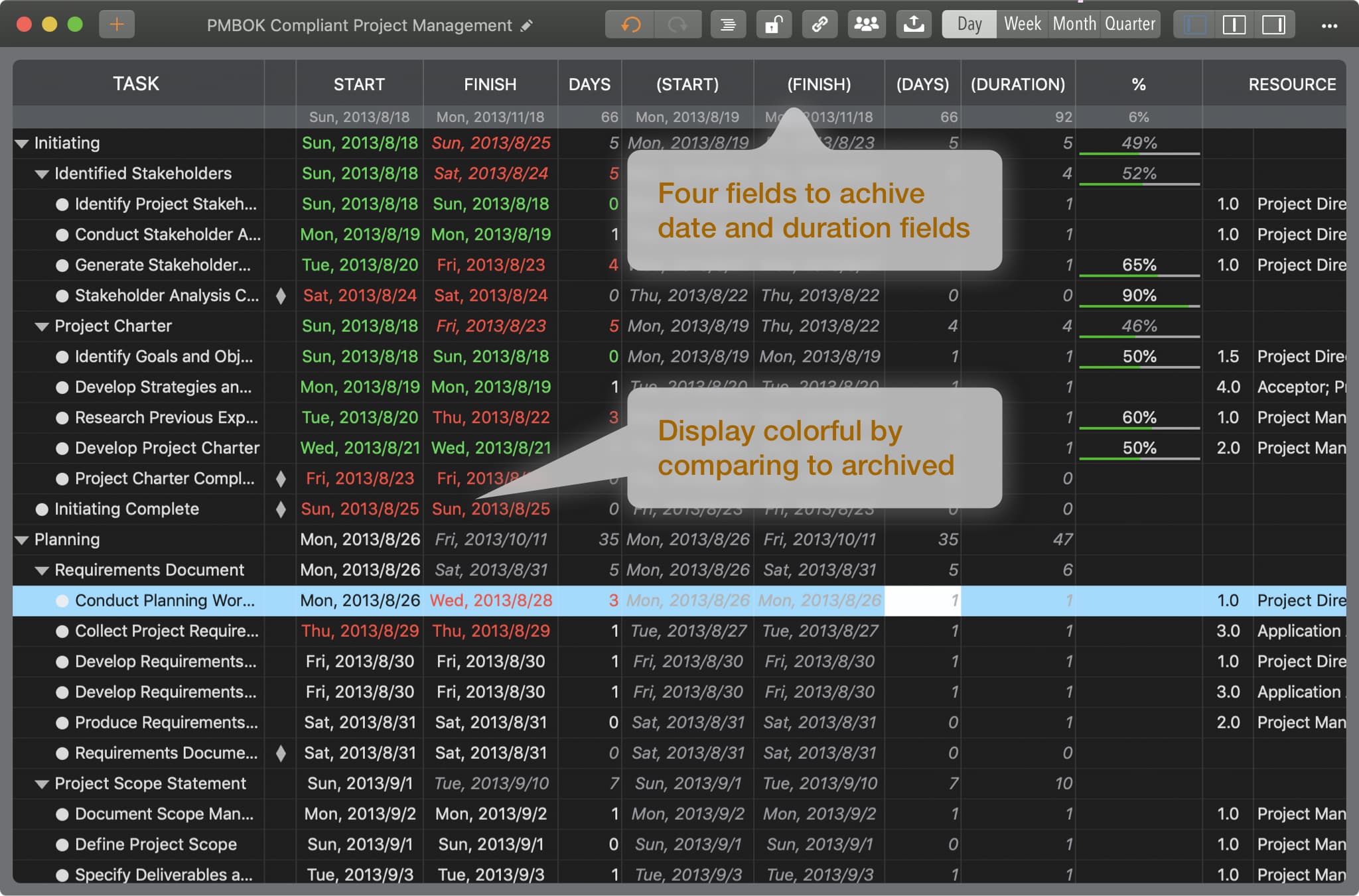Toggle the right-panel layout view
The height and width of the screenshot is (896, 1359).
(1273, 25)
